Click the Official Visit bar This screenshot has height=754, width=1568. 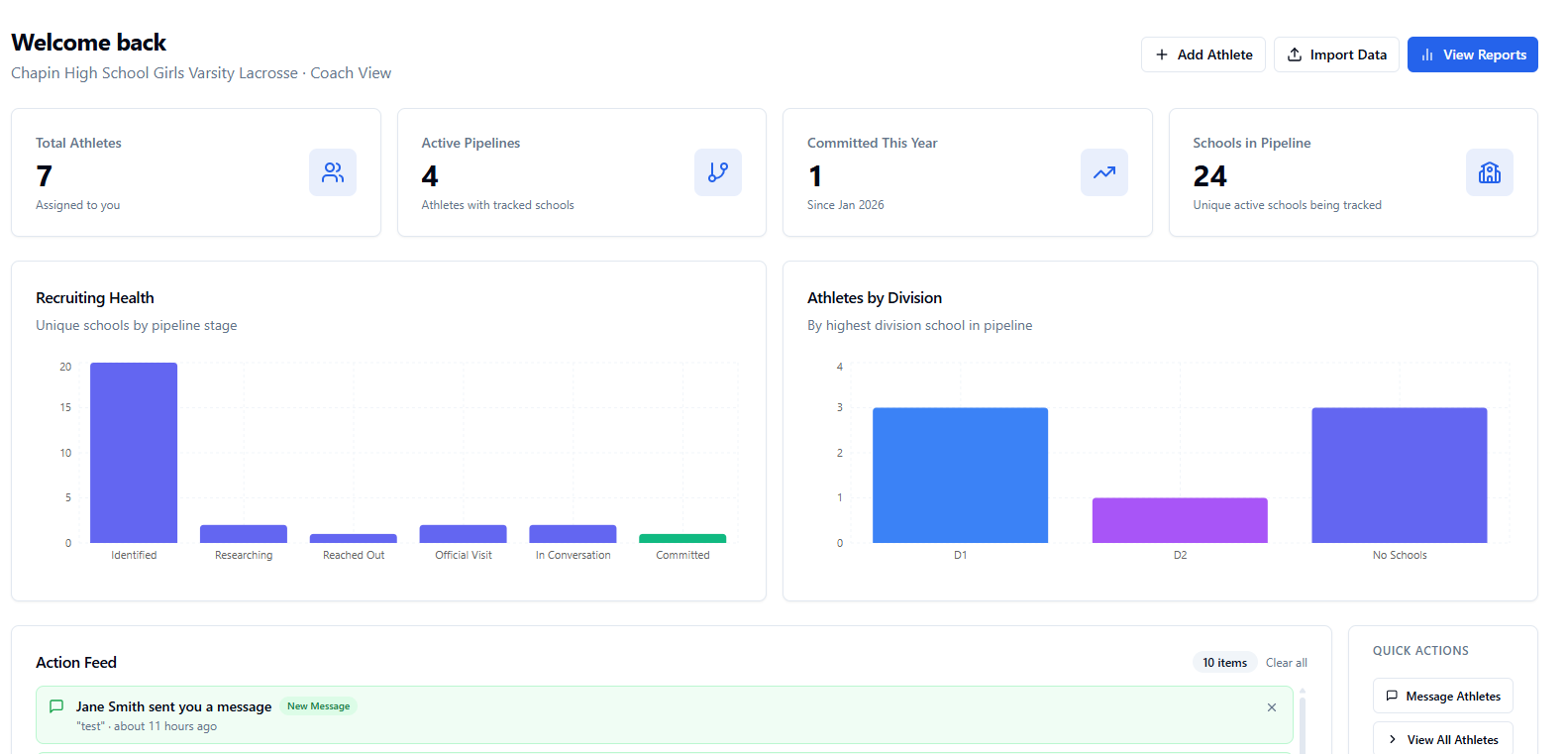click(464, 534)
